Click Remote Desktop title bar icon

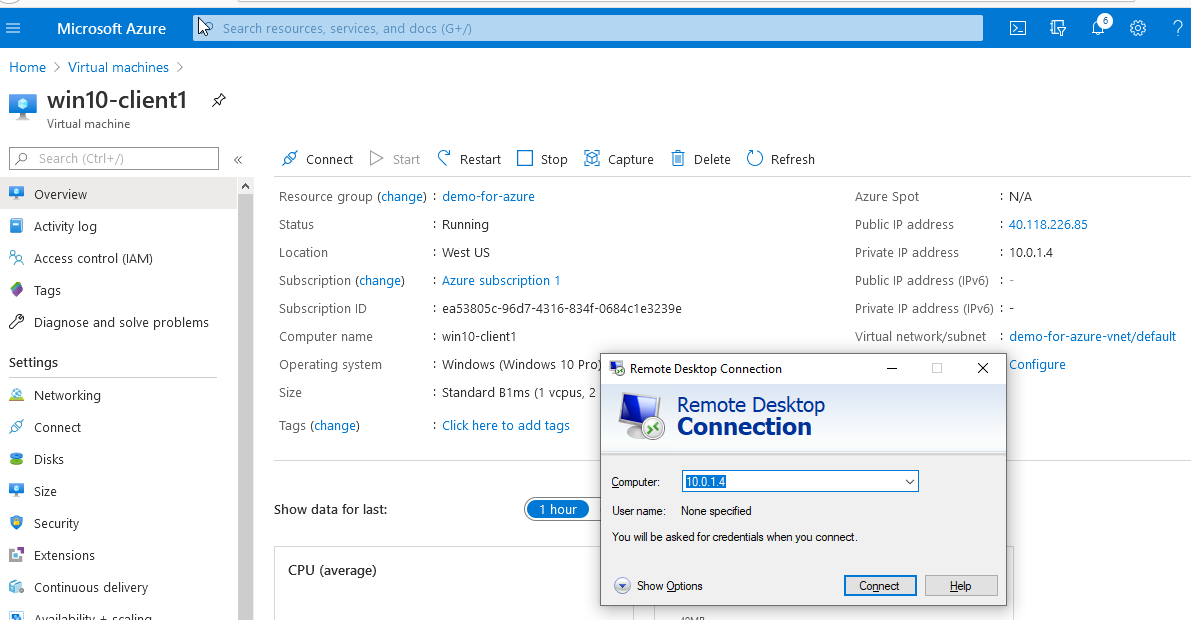(617, 369)
